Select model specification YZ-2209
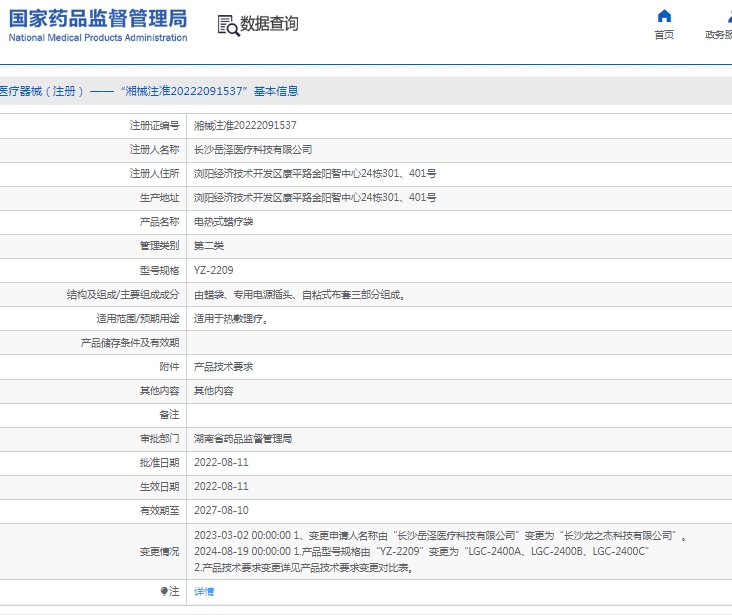 213,270
